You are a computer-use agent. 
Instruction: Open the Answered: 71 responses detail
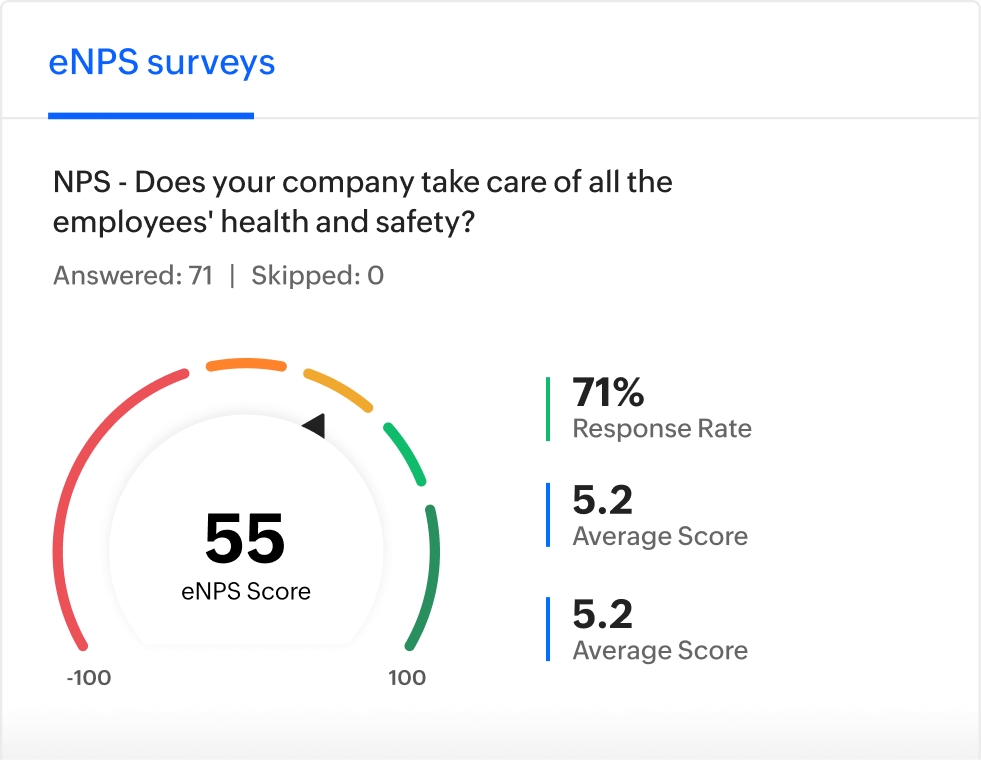(131, 276)
